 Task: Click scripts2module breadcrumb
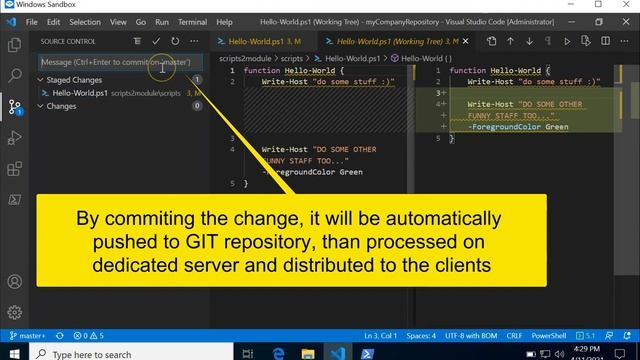pos(245,58)
